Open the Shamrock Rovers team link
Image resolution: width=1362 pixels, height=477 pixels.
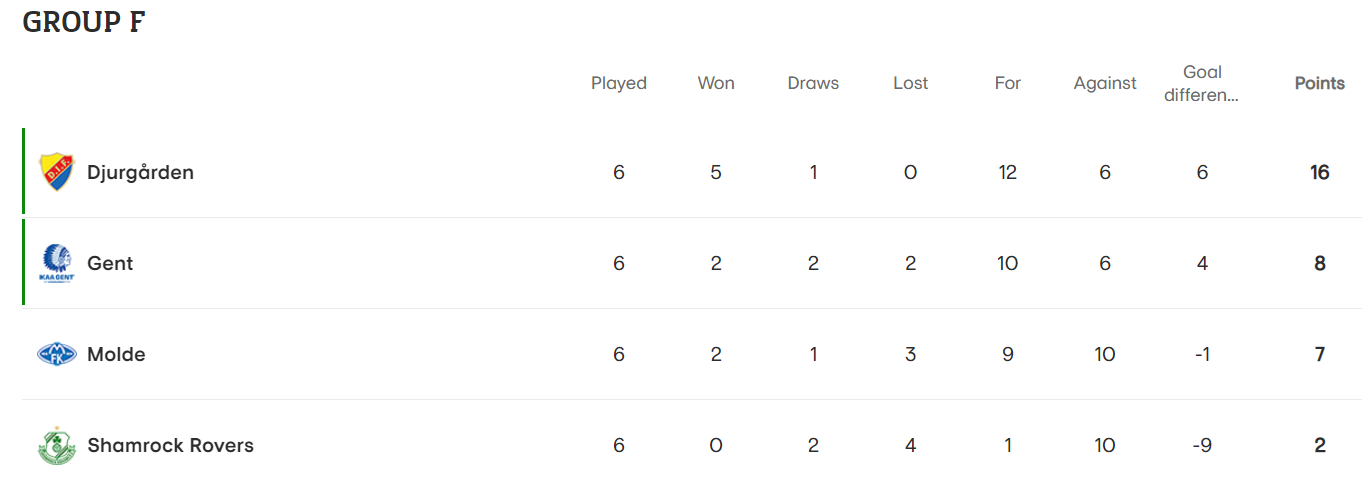[x=170, y=445]
